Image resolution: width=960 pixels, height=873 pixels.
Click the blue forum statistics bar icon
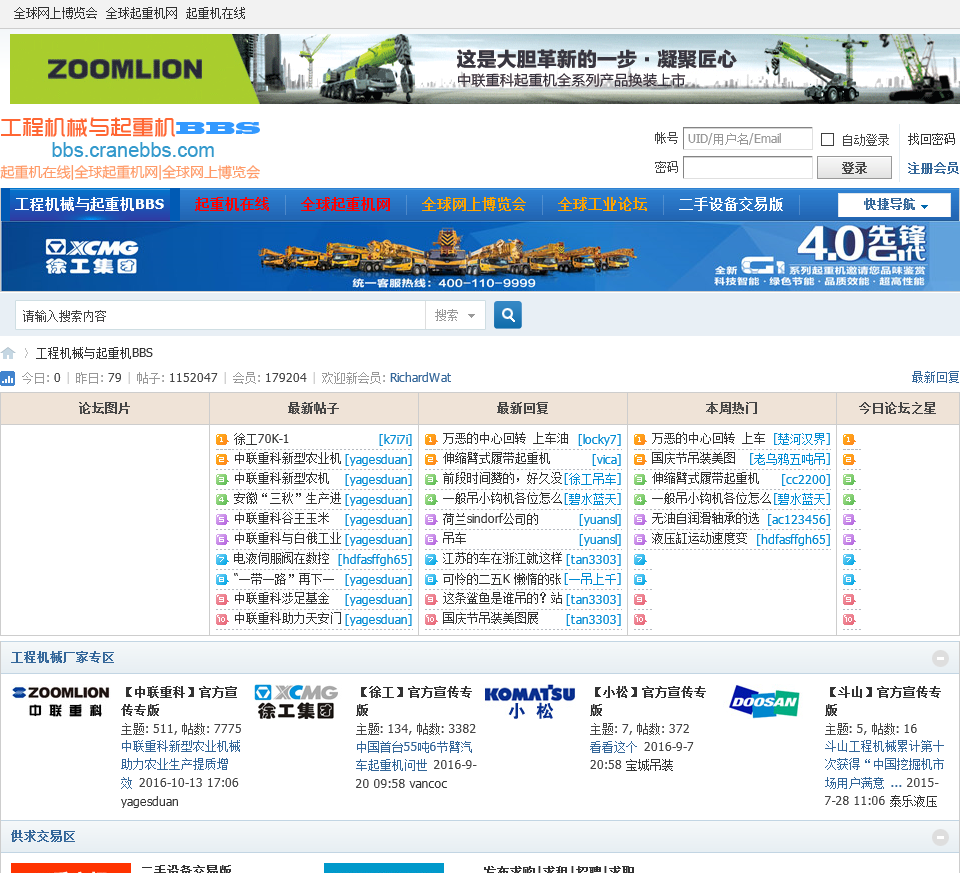point(7,378)
